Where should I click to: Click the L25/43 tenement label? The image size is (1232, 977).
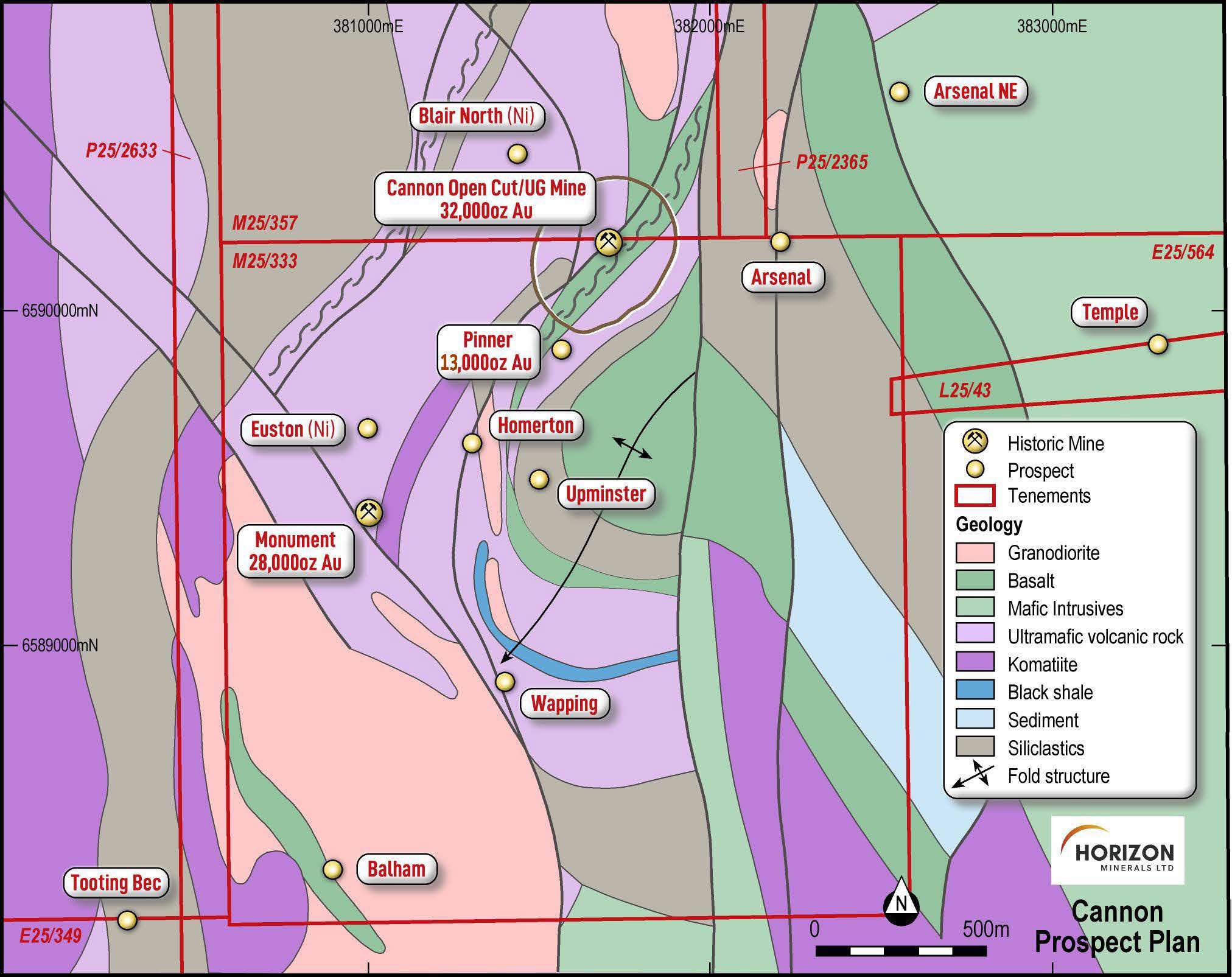click(x=965, y=390)
